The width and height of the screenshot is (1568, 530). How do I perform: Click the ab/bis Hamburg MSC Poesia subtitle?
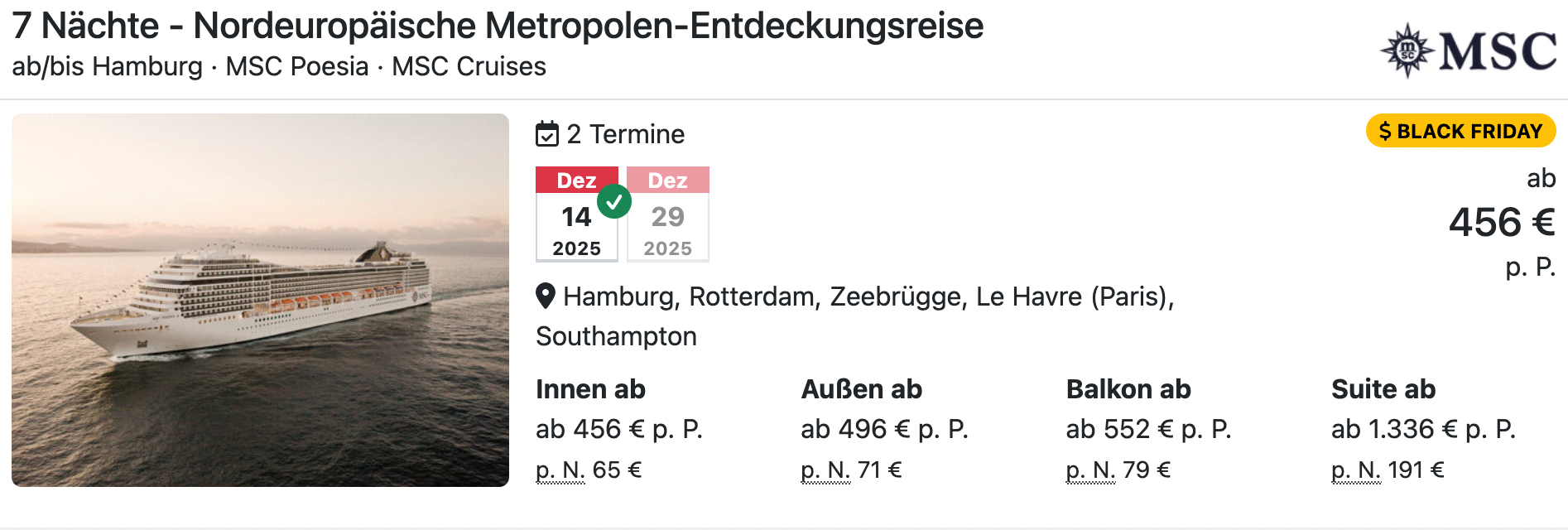[279, 66]
